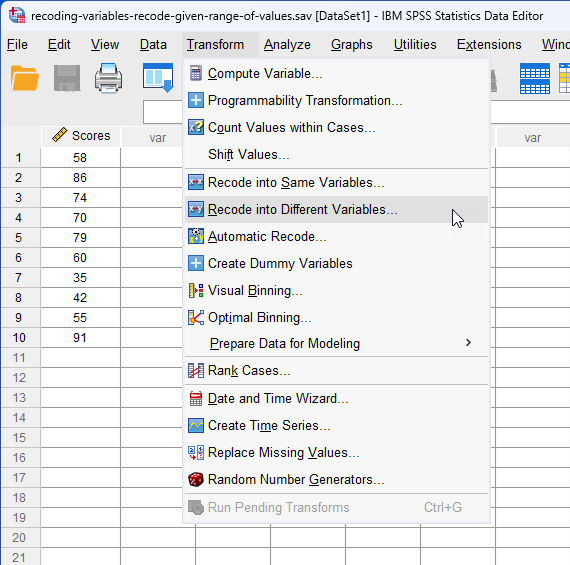Click the Random Number Generators dice icon
570x565 pixels.
196,479
